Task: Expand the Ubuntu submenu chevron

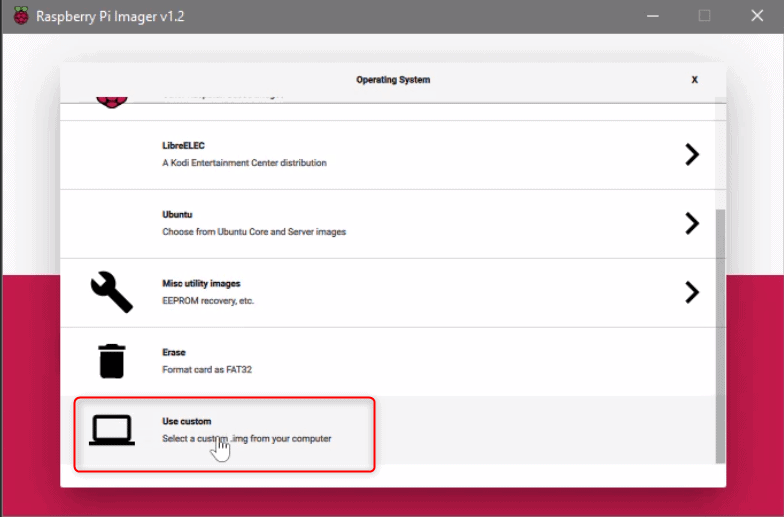Action: [x=692, y=224]
